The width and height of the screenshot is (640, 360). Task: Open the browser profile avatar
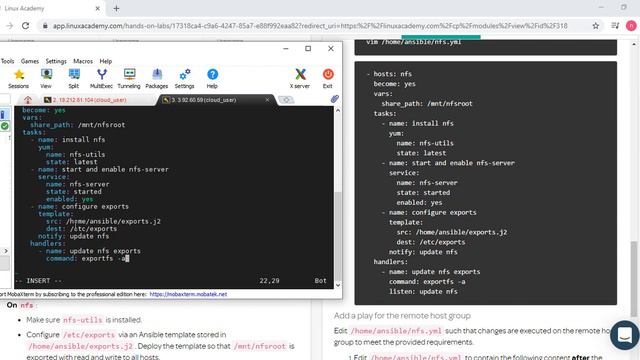[631, 26]
